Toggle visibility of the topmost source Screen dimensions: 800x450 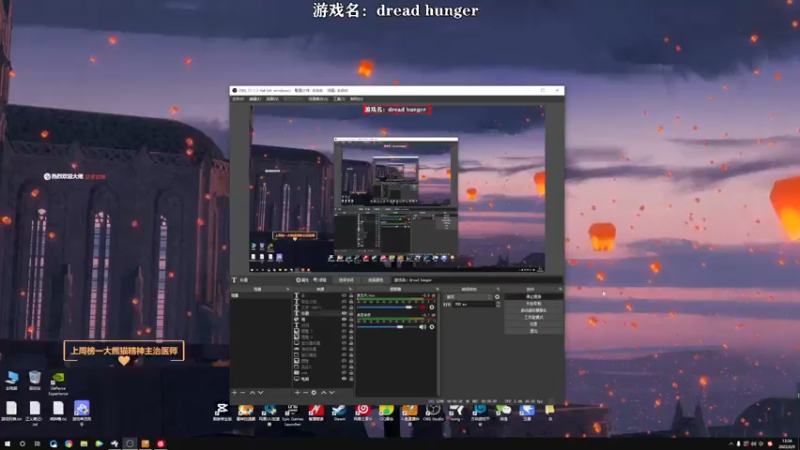343,296
